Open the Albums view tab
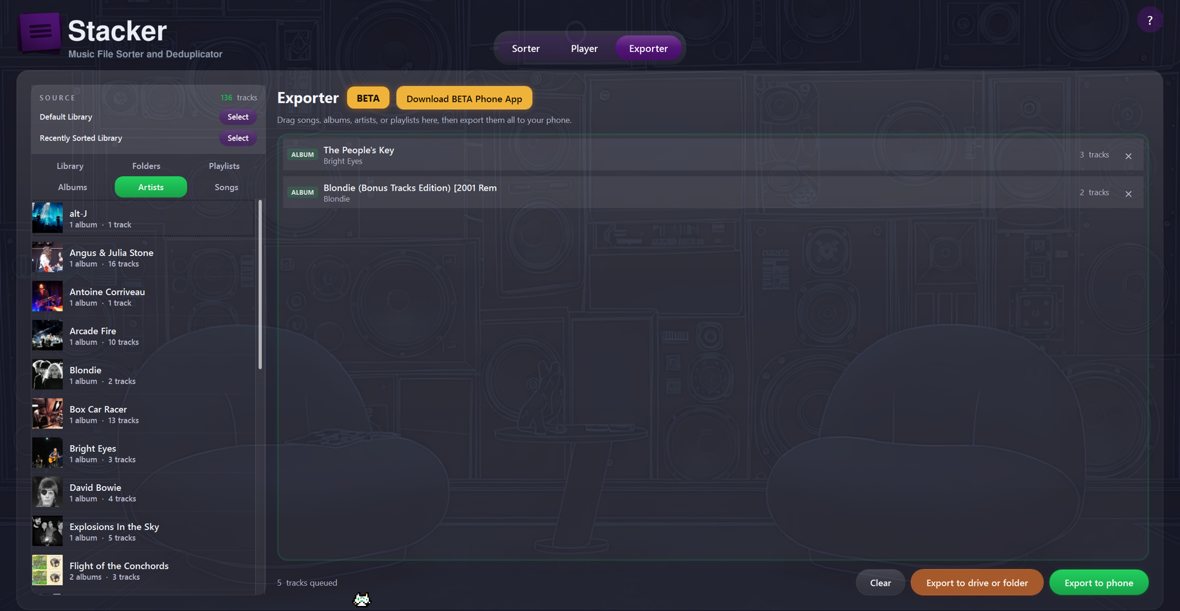1180x611 pixels. point(72,187)
